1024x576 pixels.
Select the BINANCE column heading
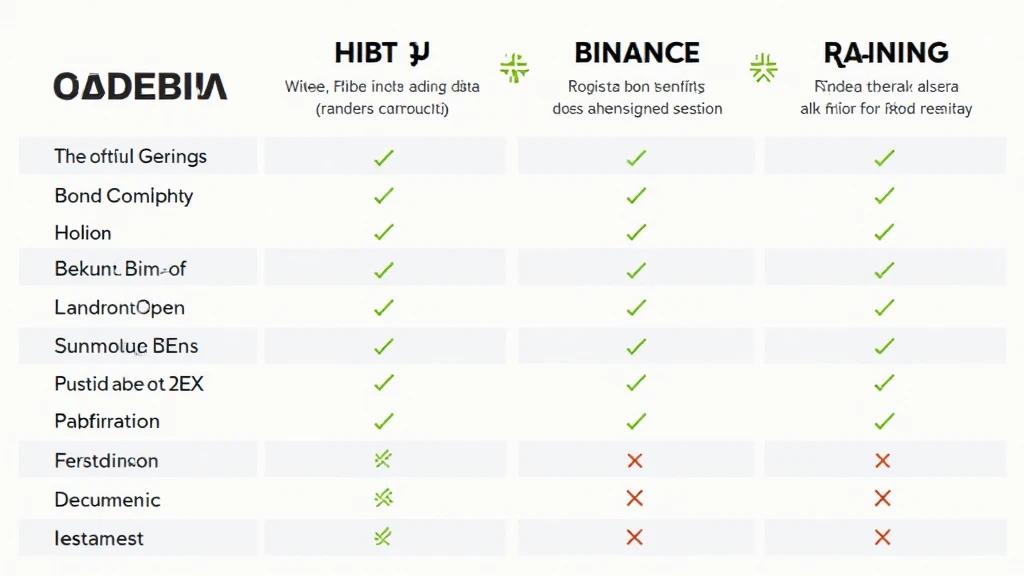click(637, 52)
